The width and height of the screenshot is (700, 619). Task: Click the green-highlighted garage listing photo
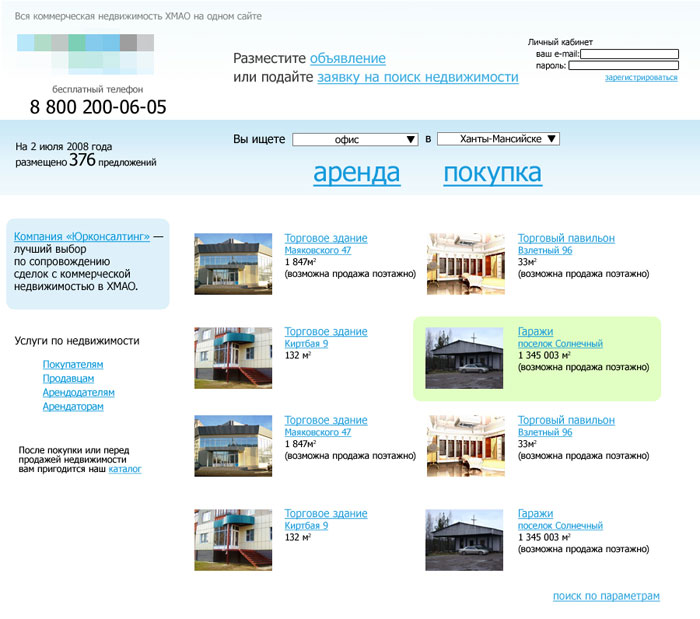click(x=464, y=357)
